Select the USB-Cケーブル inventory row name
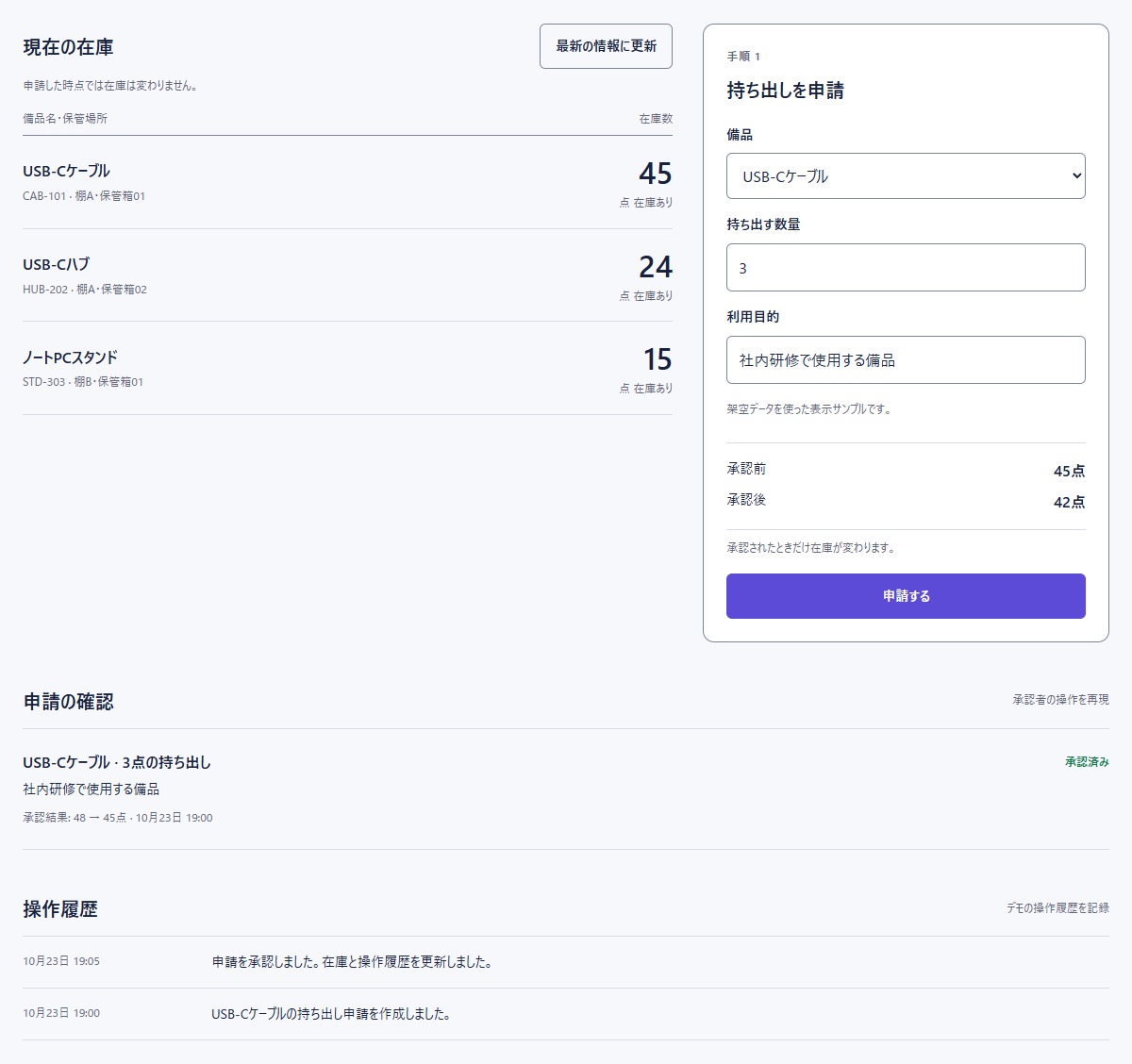 (66, 171)
